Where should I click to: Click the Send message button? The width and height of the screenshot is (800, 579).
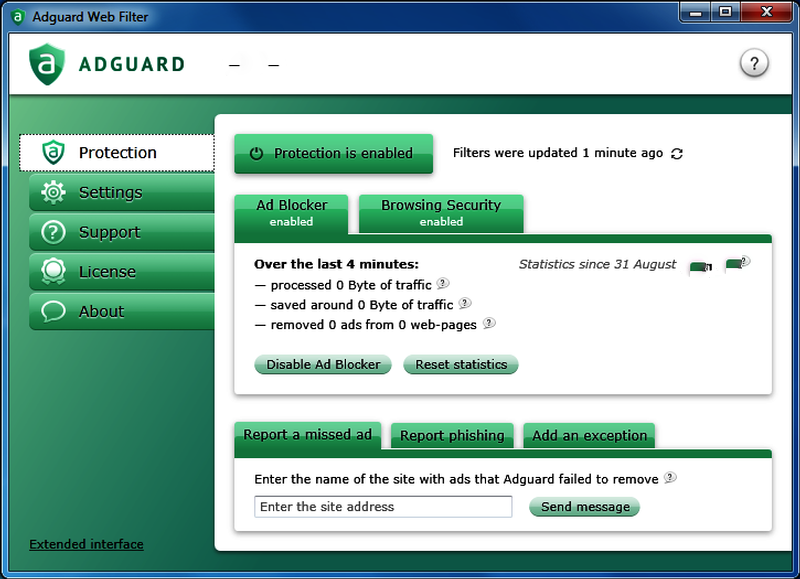(x=585, y=507)
